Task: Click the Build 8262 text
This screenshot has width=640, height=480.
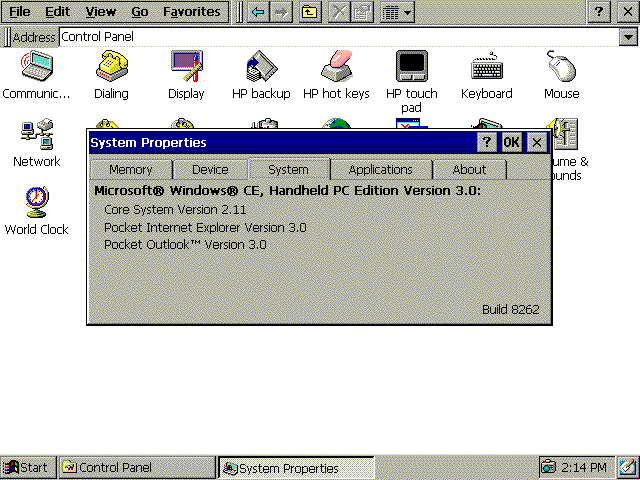Action: 511,309
